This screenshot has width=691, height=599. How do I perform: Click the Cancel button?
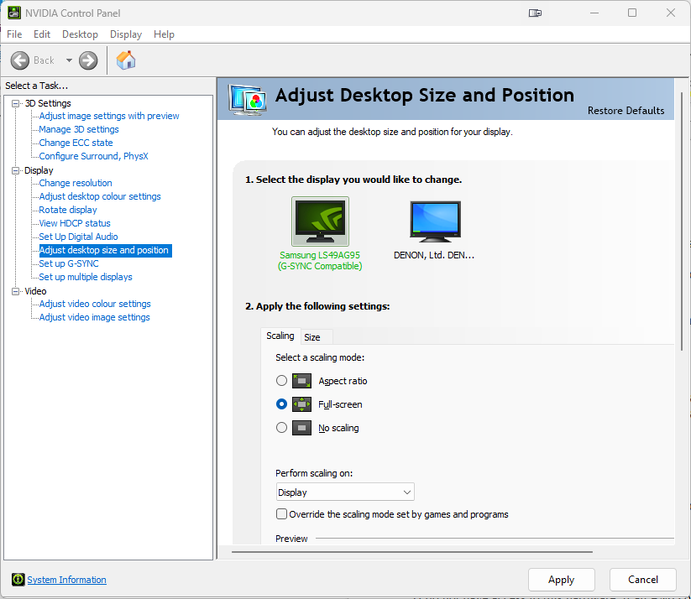[x=643, y=580]
